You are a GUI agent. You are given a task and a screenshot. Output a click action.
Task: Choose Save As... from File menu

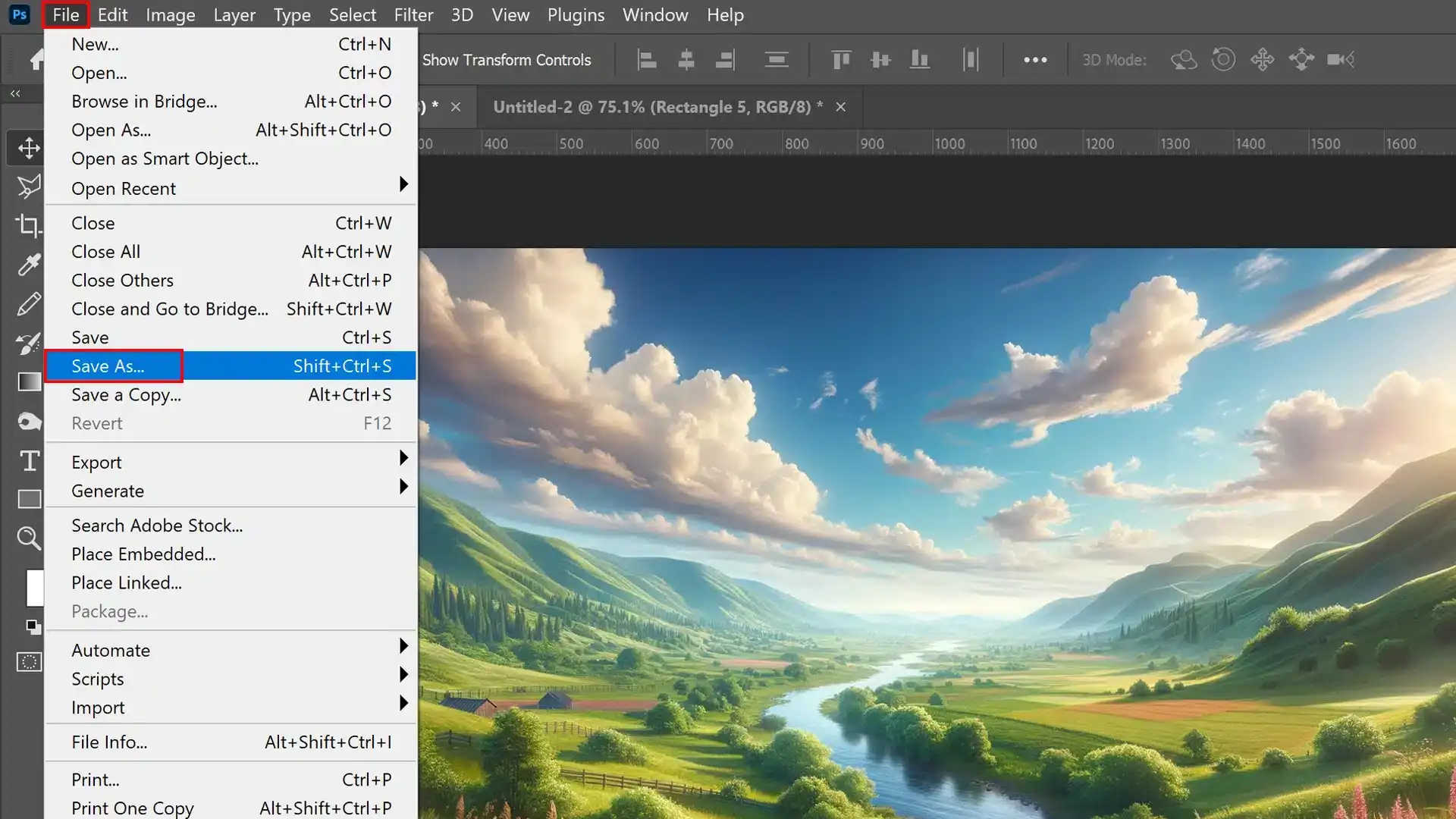pos(231,366)
